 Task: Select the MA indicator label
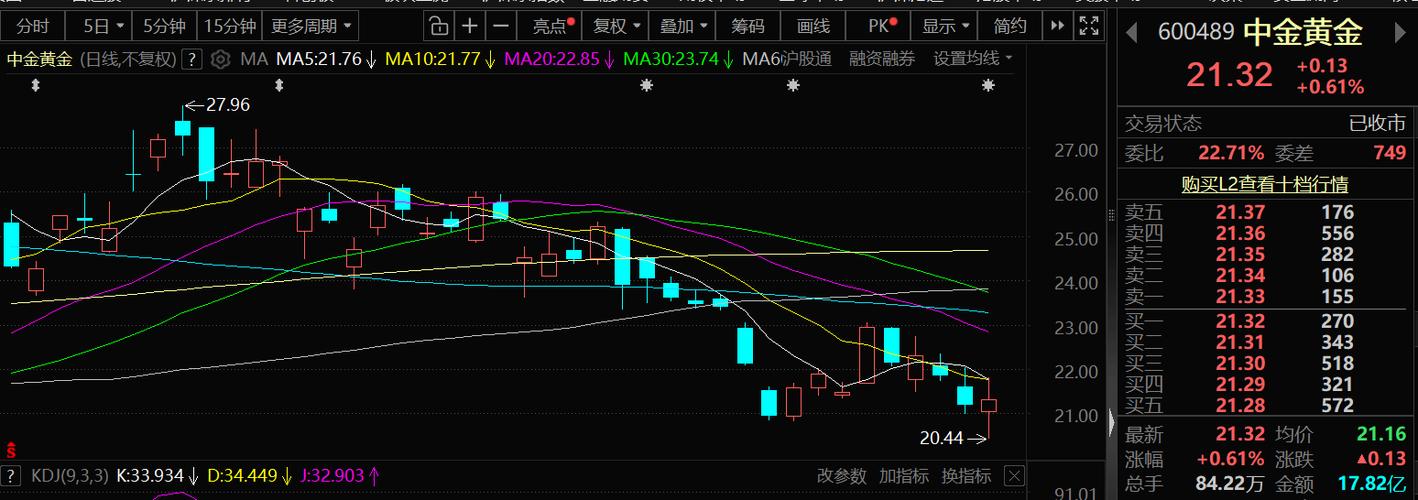click(254, 59)
